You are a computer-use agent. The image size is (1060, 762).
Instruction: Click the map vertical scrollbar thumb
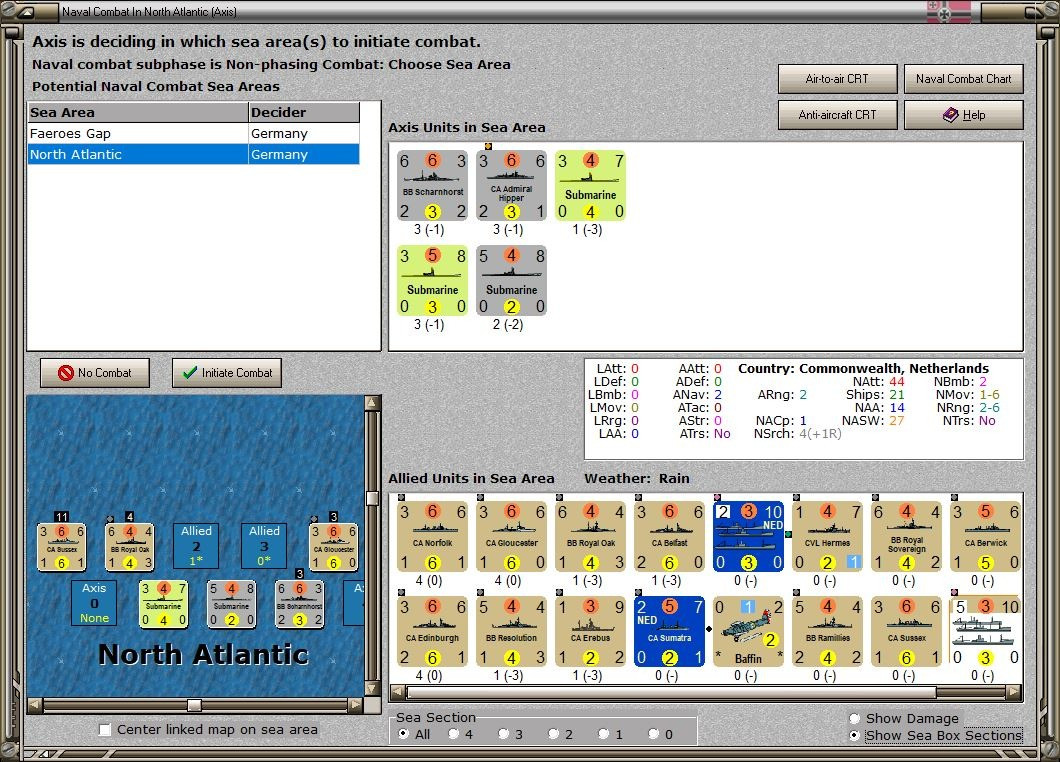[x=372, y=498]
